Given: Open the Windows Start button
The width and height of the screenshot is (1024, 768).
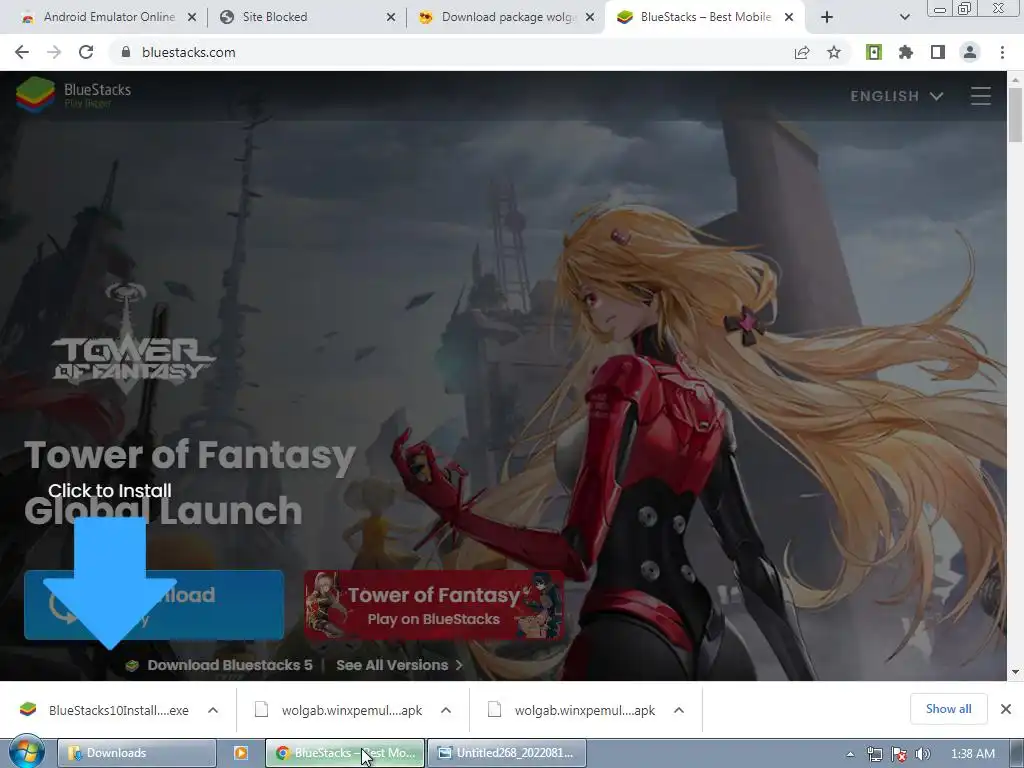Looking at the screenshot, I should tap(26, 752).
